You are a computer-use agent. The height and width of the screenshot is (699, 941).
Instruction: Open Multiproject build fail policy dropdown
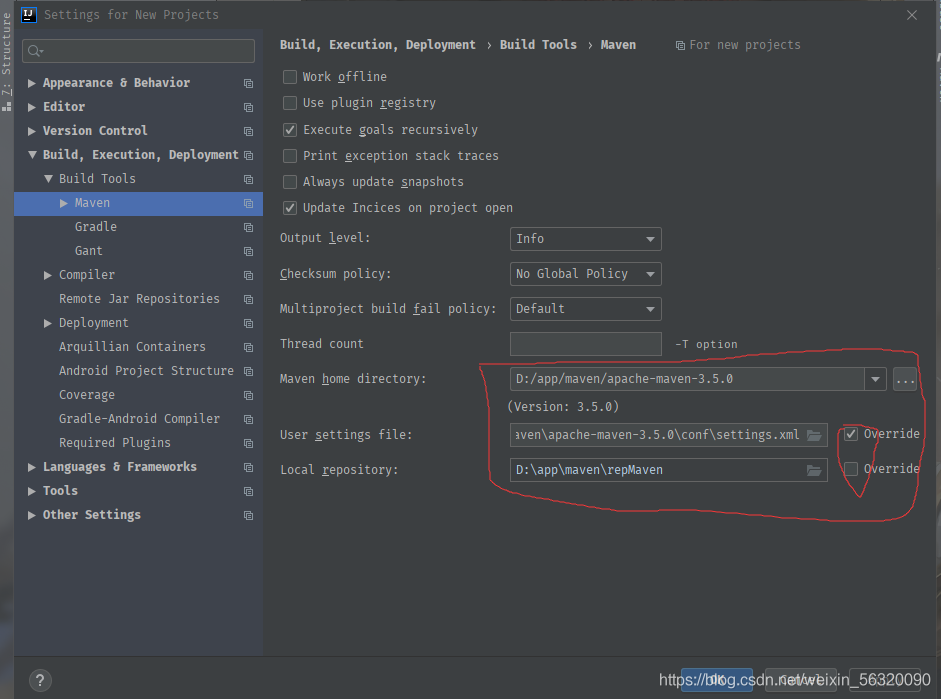[x=585, y=309]
